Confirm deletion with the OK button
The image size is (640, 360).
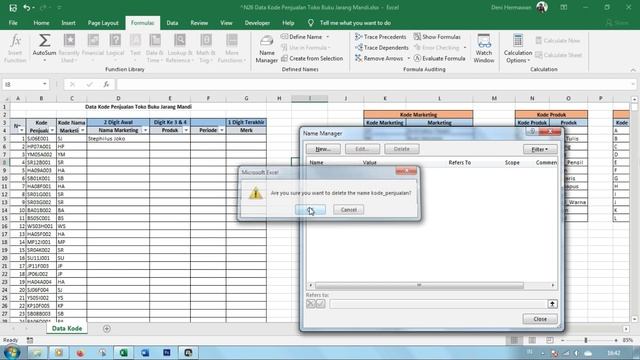point(310,210)
